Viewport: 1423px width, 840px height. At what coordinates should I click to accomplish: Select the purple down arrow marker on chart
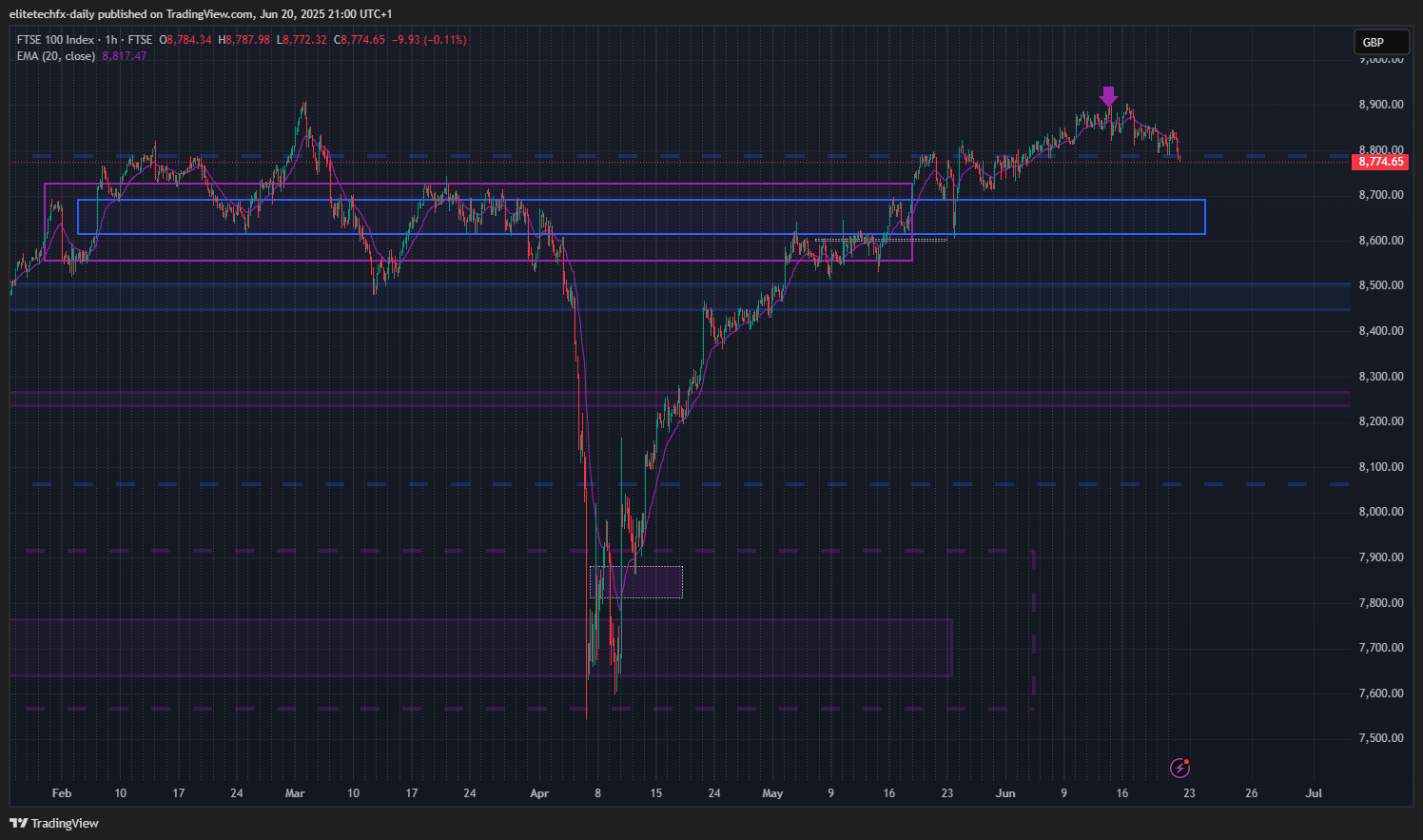(1108, 96)
